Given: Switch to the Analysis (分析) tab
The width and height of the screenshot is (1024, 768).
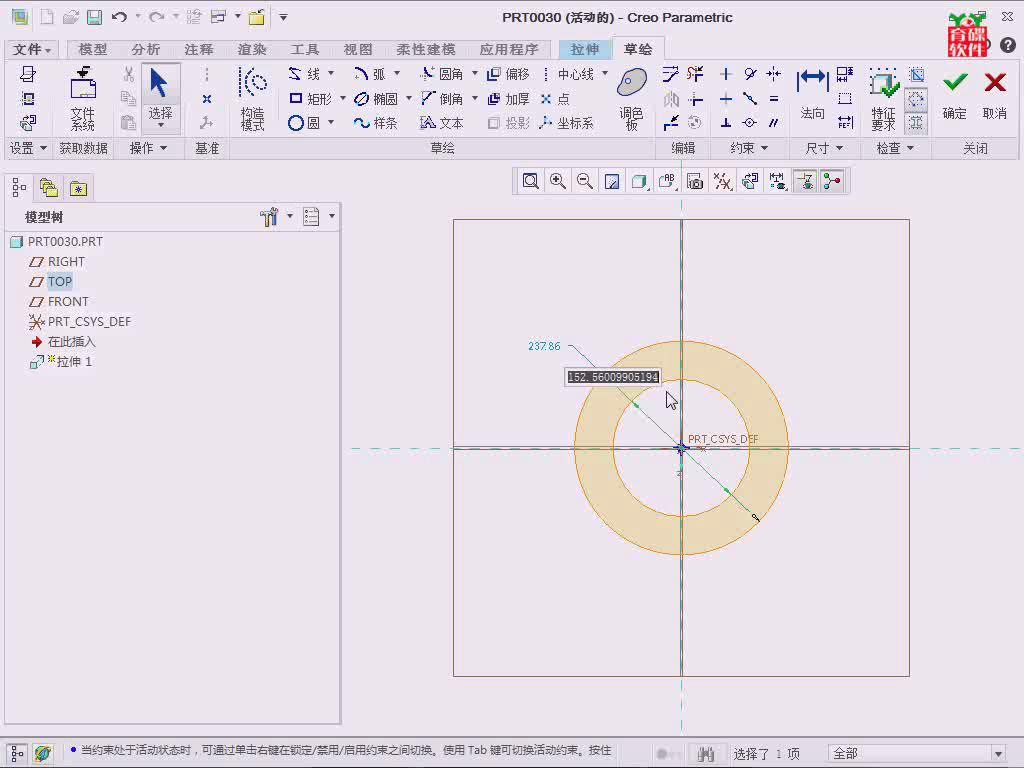Looking at the screenshot, I should point(145,49).
